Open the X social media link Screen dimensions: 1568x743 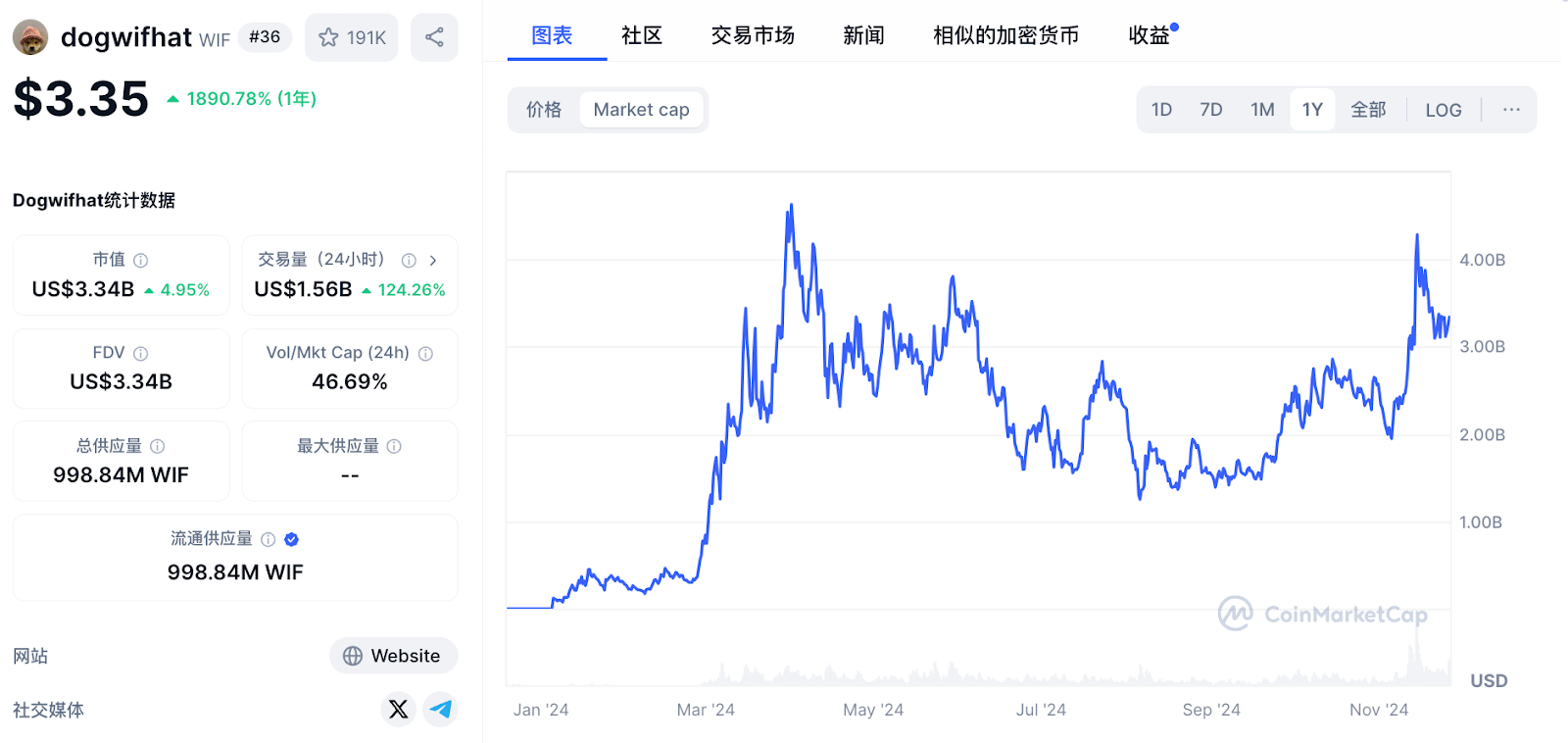tap(398, 709)
